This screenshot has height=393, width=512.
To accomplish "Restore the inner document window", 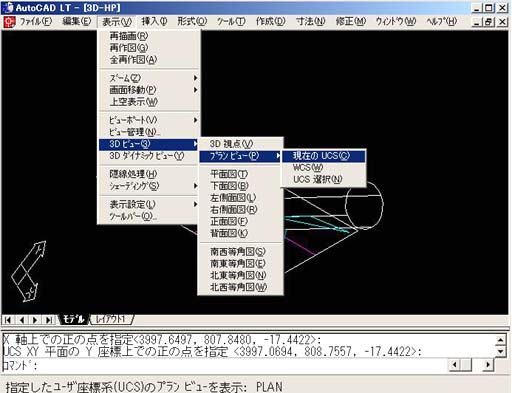I will tap(489, 22).
